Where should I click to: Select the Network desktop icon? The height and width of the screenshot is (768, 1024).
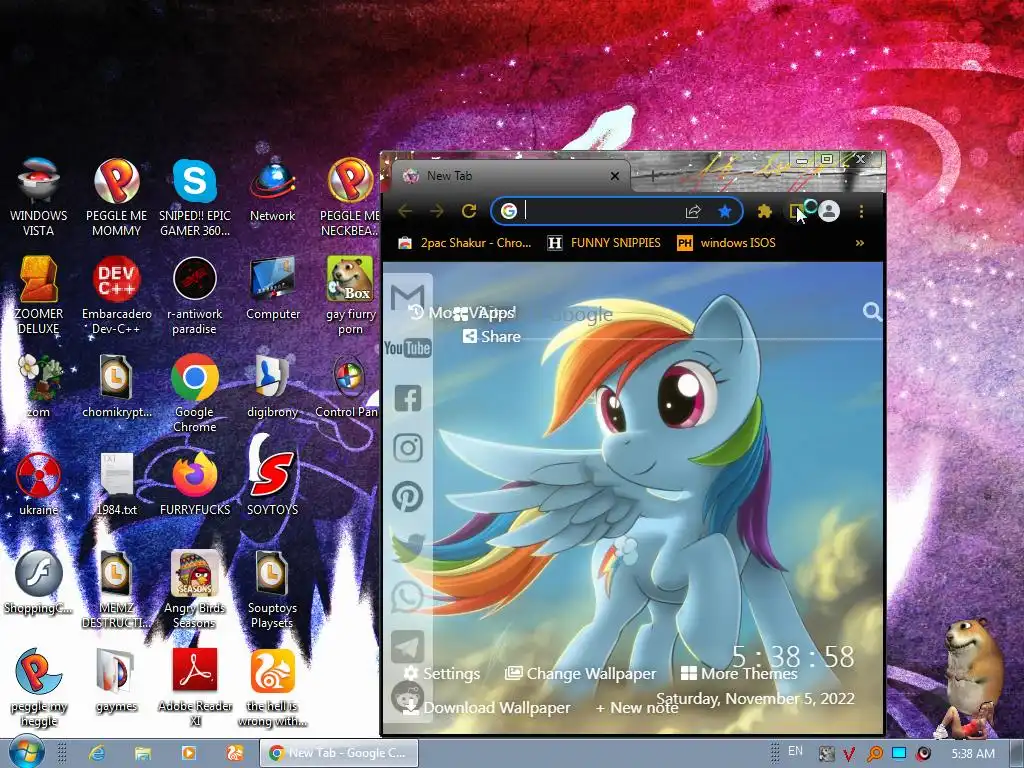coord(272,191)
